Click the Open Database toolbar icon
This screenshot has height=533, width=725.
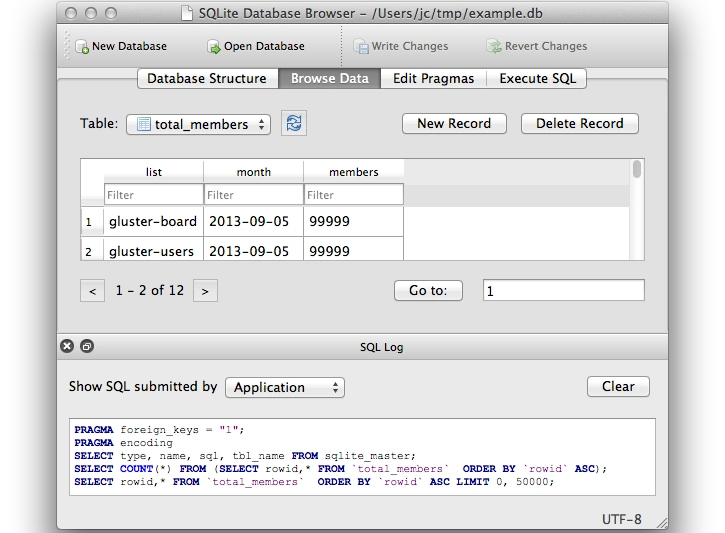pyautogui.click(x=214, y=47)
